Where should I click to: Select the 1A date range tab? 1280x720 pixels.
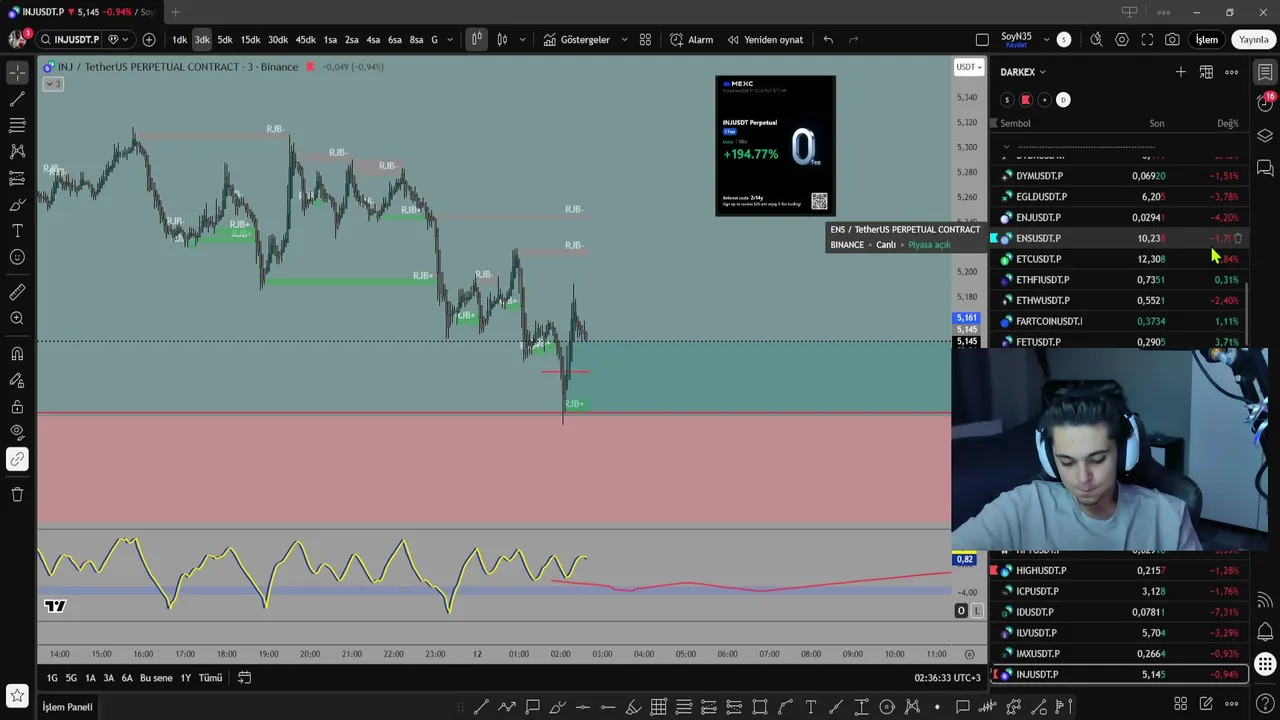90,678
